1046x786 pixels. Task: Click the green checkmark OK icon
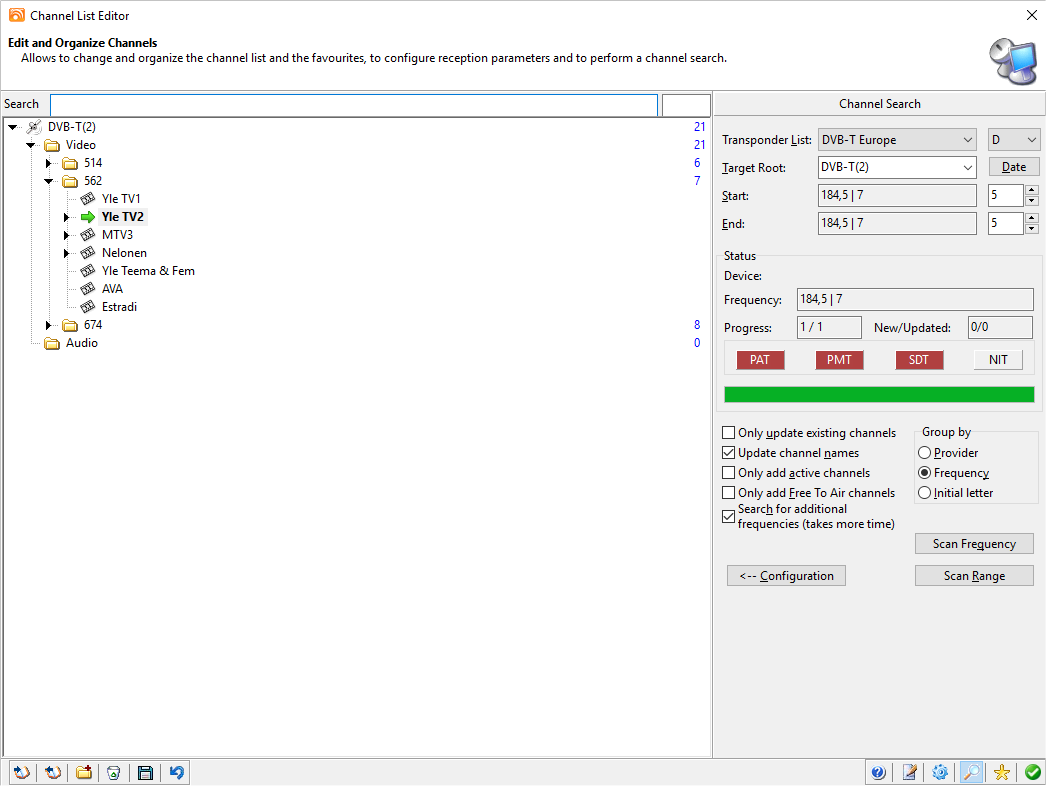(1032, 772)
